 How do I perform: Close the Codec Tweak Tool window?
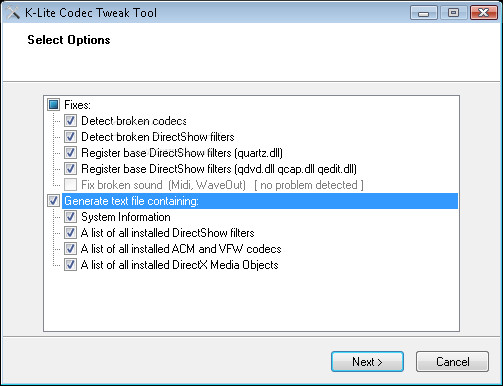484,13
